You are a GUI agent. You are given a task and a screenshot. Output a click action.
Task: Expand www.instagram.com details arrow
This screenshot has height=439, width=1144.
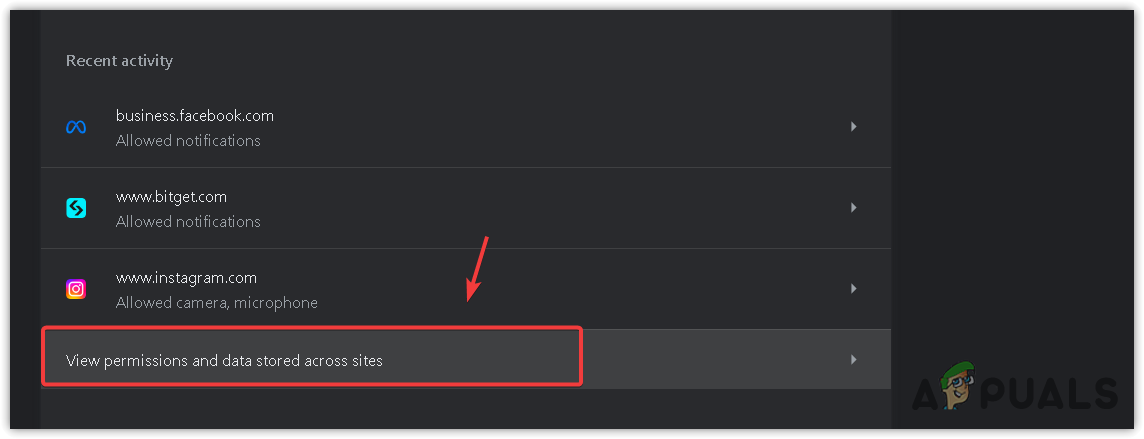853,289
